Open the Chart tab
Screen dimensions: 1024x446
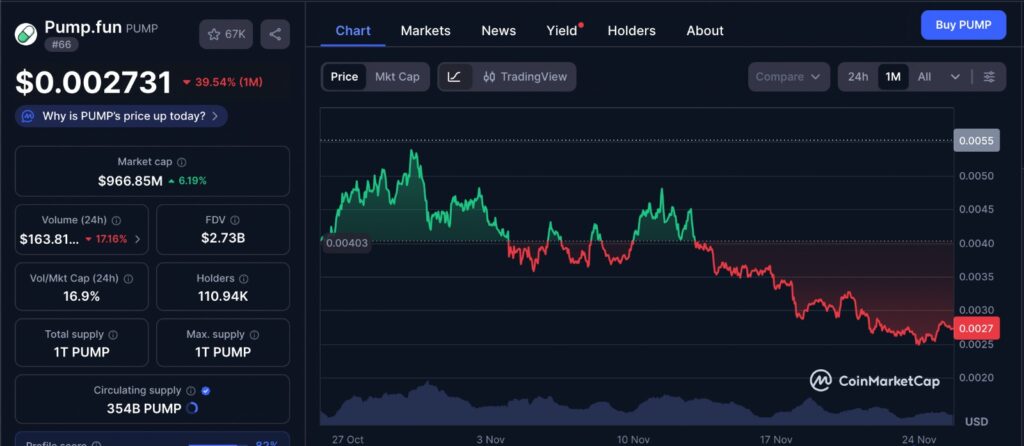coord(353,31)
